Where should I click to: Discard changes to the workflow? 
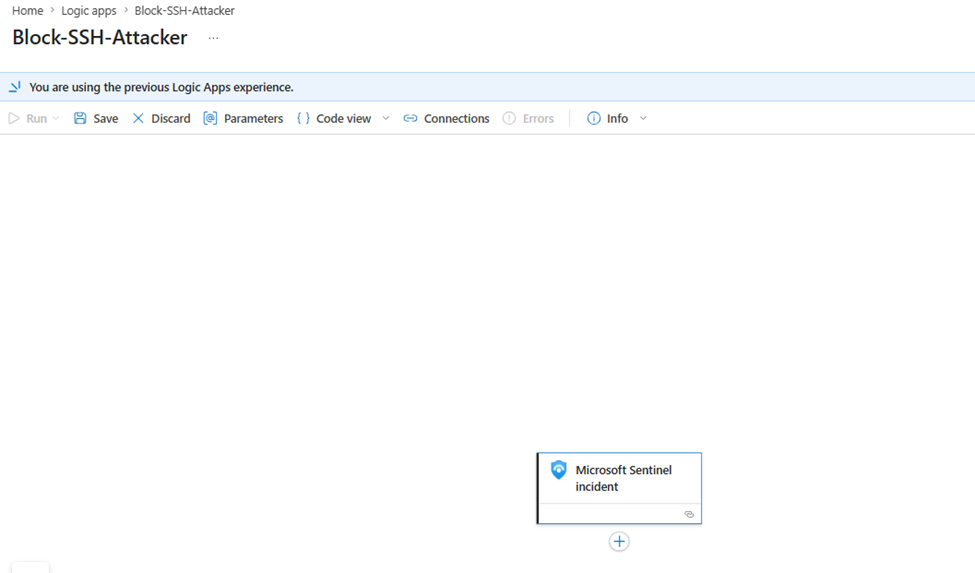[170, 118]
